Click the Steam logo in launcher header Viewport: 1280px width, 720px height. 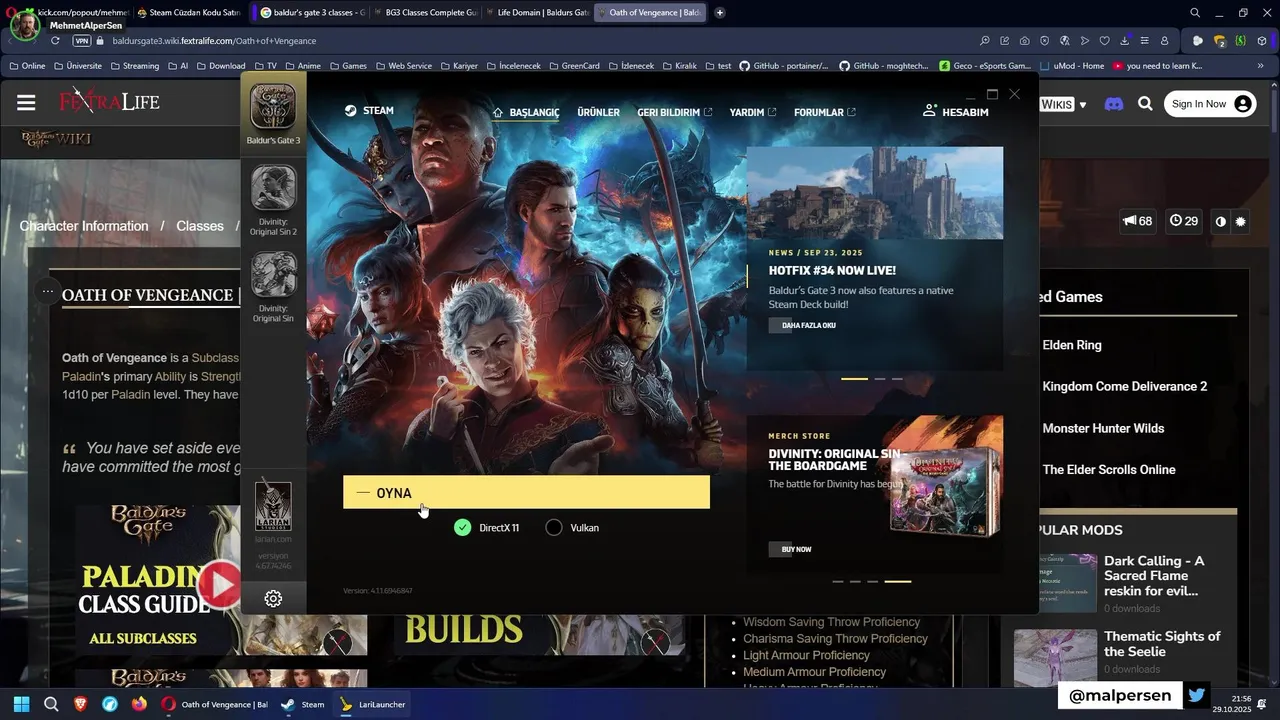[369, 111]
